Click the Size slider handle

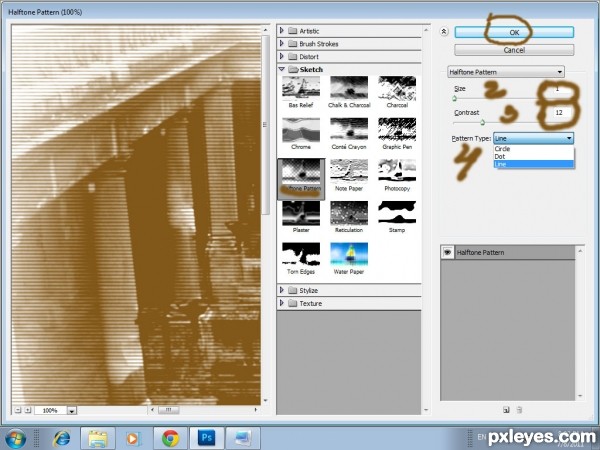[455, 99]
